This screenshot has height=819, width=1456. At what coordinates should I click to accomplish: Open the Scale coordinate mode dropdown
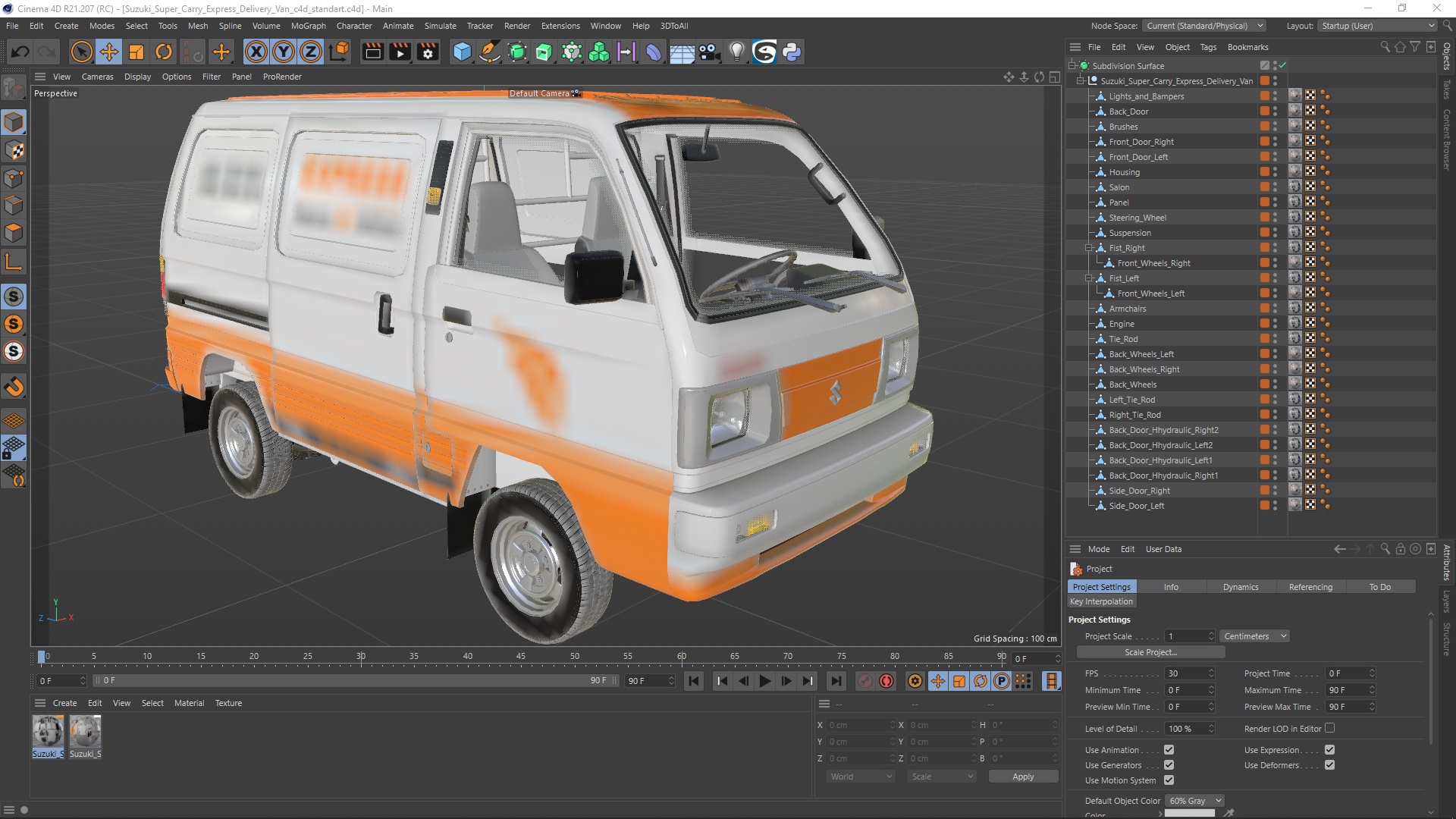tap(942, 777)
